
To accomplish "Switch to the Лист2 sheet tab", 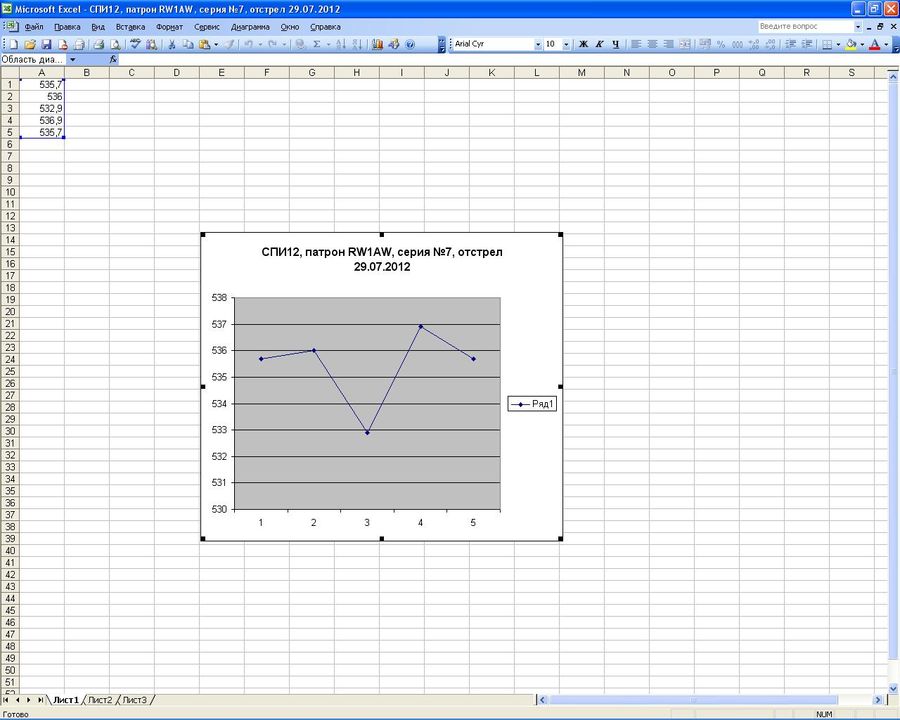I will [100, 700].
